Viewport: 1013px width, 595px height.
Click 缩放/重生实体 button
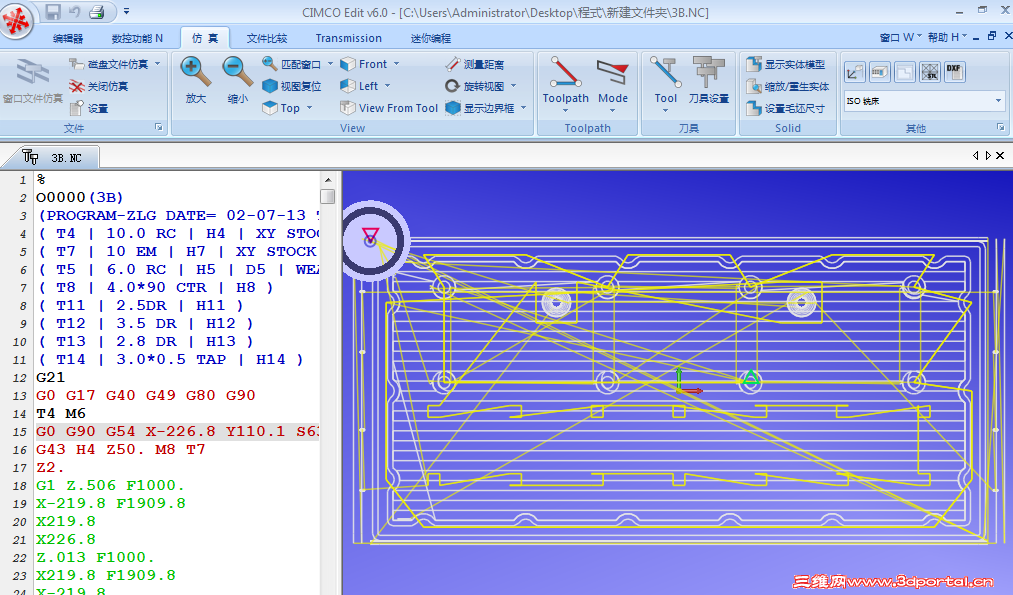tap(788, 86)
